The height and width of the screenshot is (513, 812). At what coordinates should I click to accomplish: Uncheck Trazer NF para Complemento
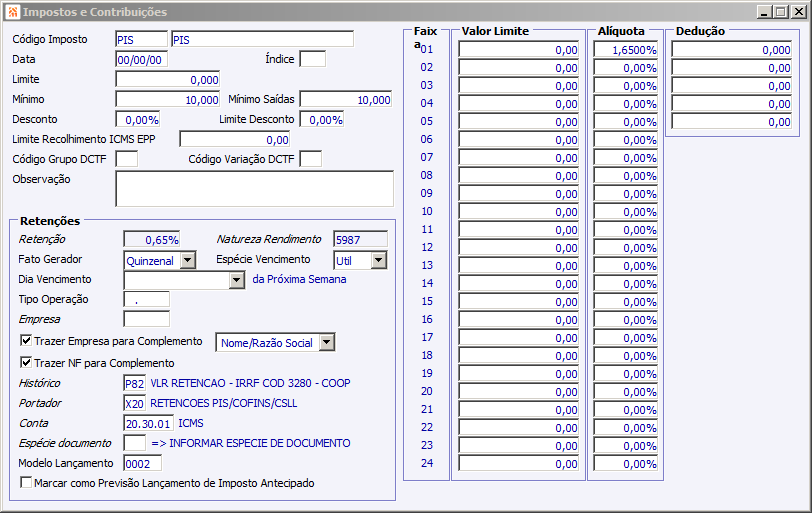26,362
